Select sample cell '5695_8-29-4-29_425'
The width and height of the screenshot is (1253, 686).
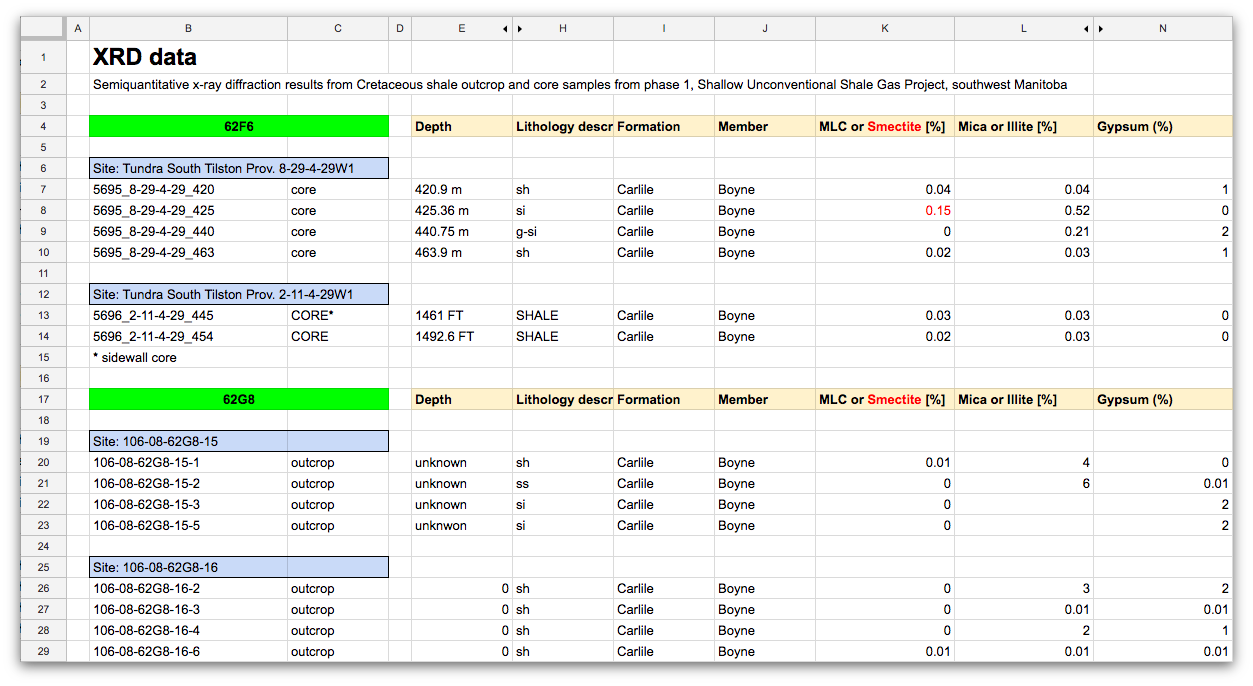coord(188,211)
